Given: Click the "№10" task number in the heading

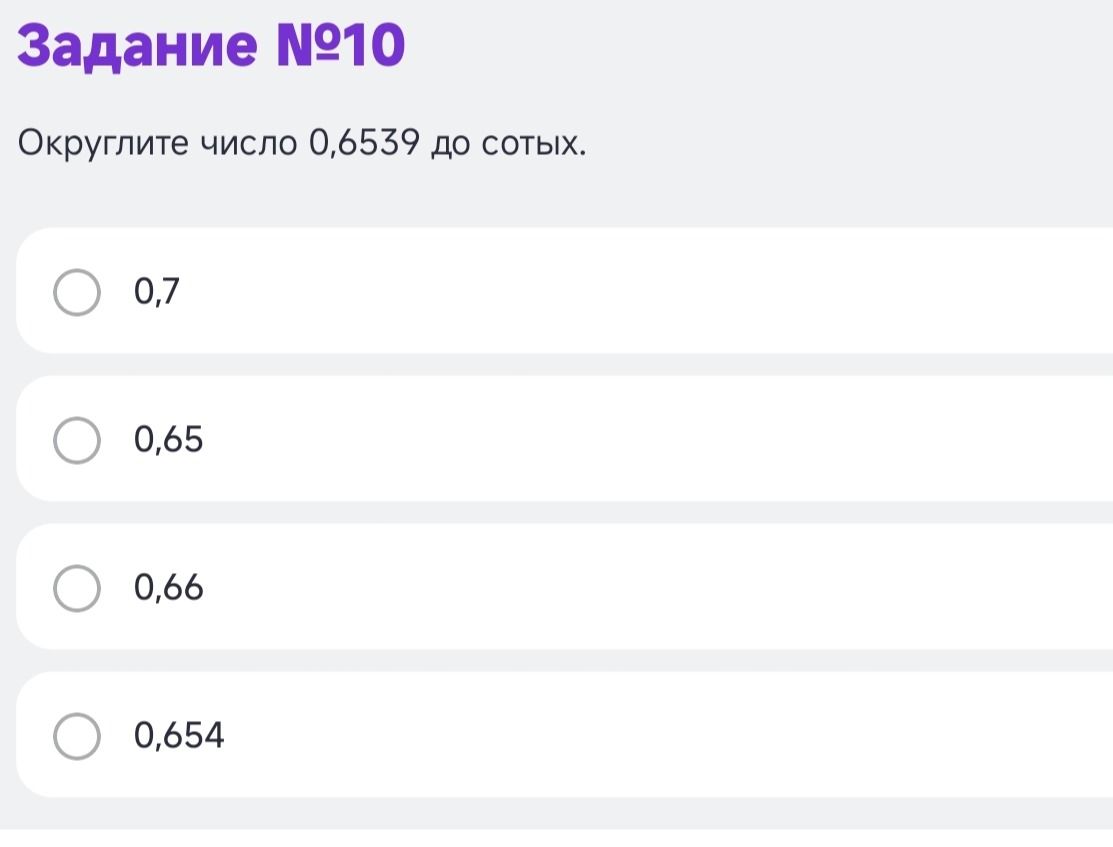Looking at the screenshot, I should (x=341, y=45).
